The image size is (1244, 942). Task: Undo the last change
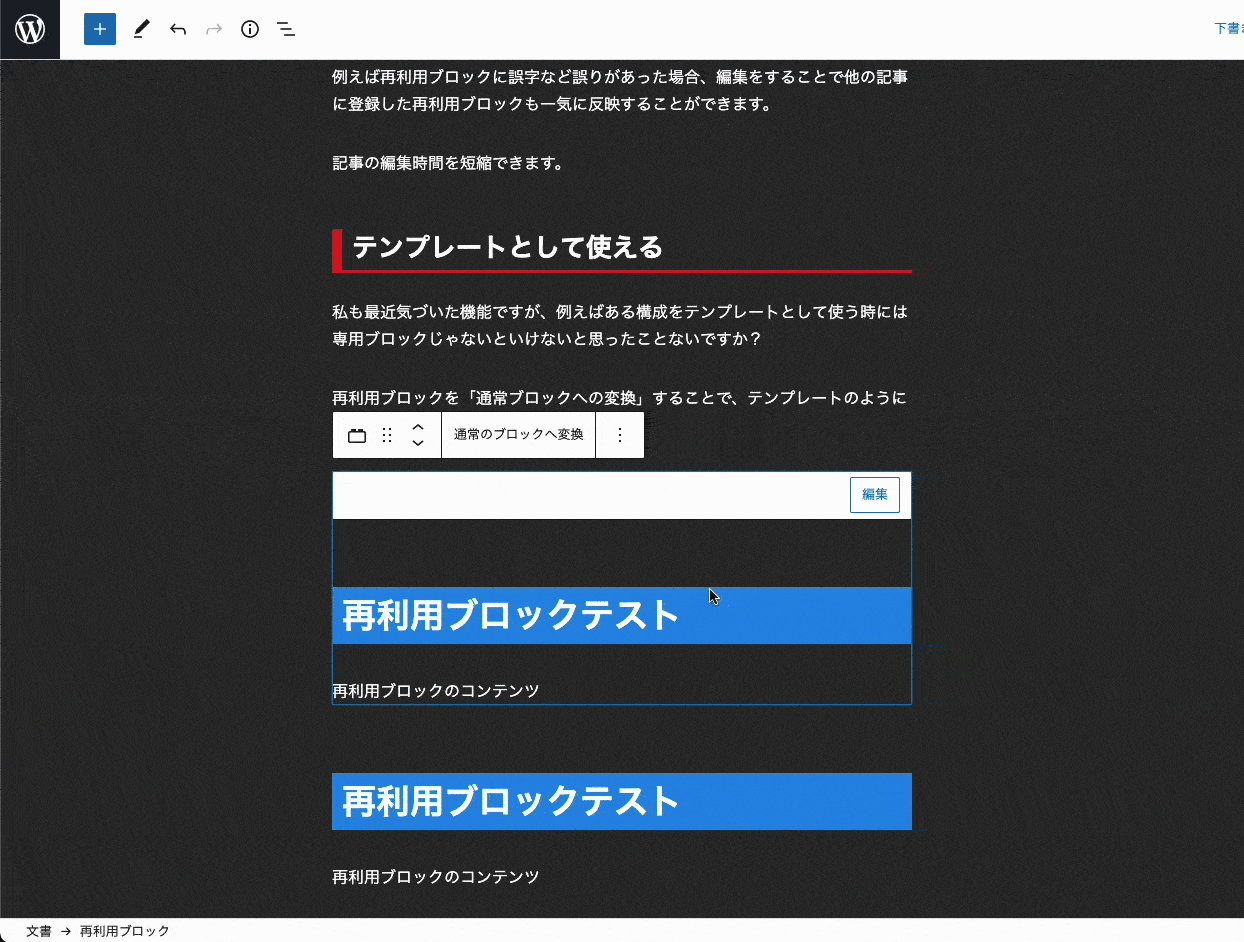tap(178, 29)
